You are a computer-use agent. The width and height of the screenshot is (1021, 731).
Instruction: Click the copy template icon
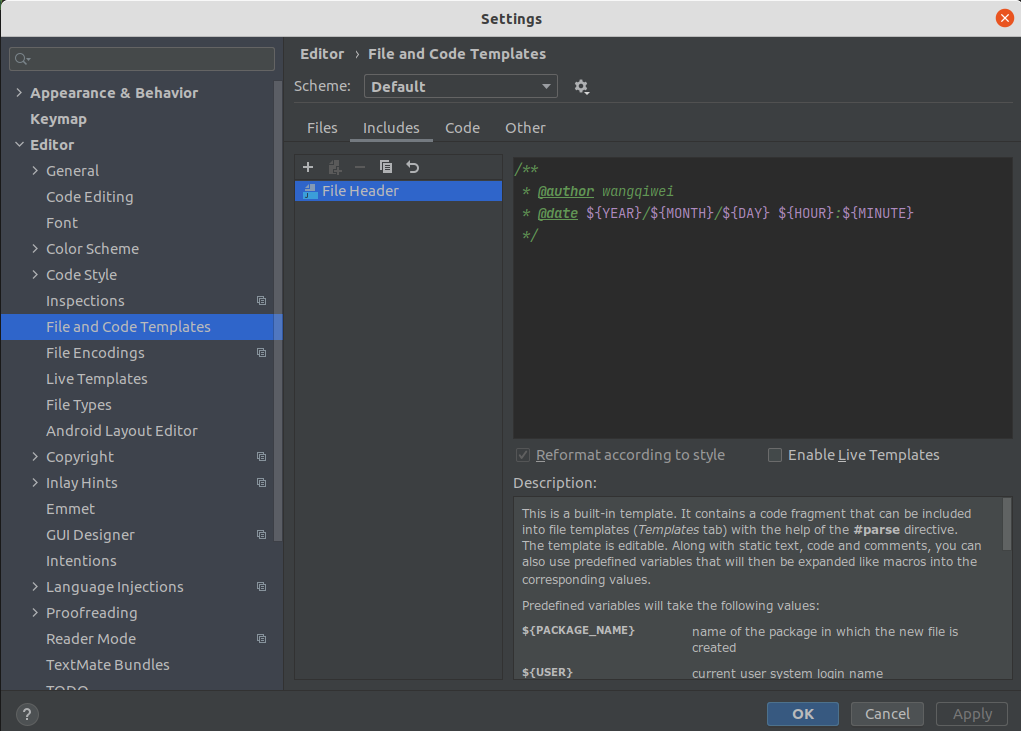tap(386, 167)
